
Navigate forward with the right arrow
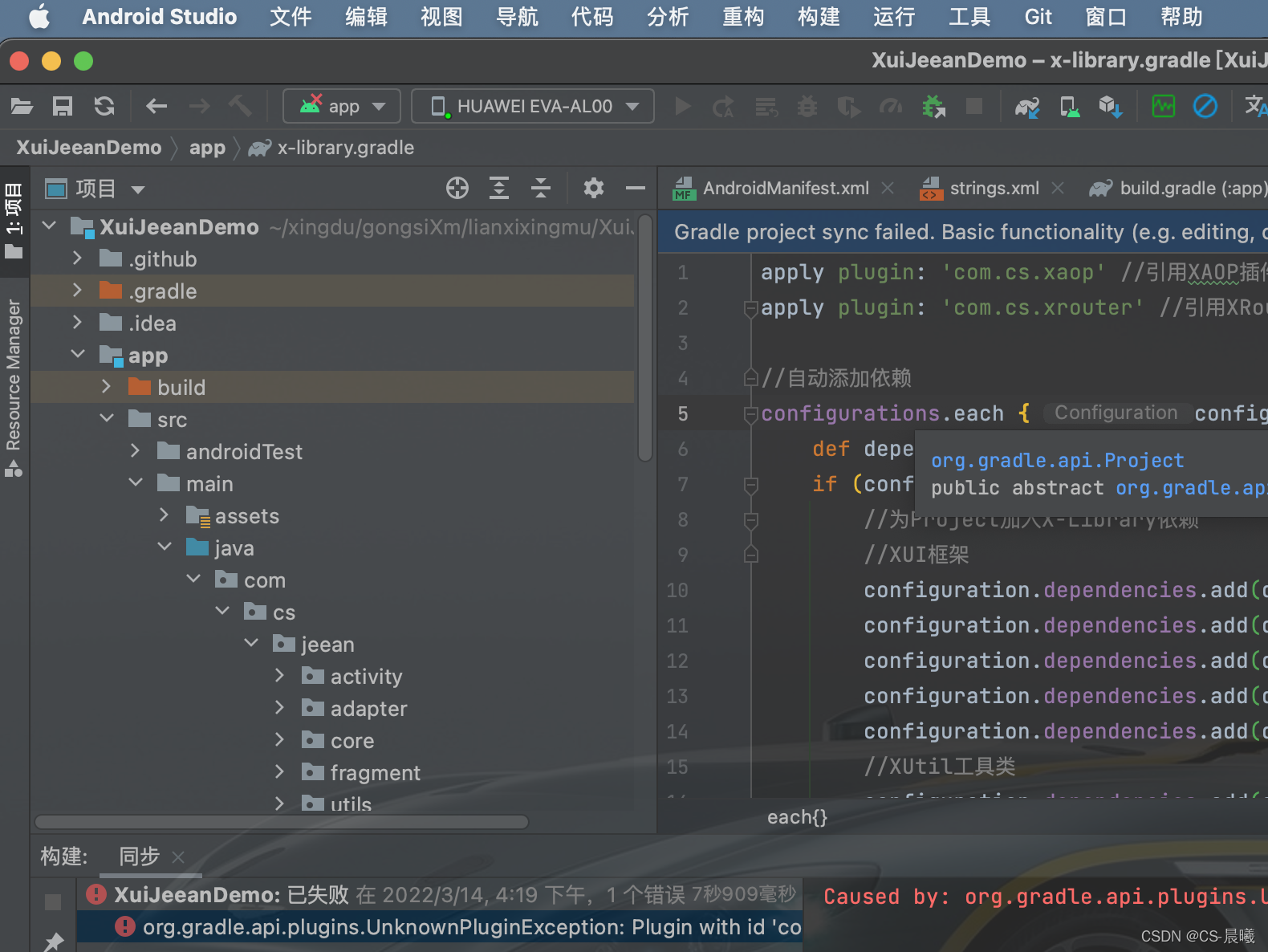click(x=199, y=106)
